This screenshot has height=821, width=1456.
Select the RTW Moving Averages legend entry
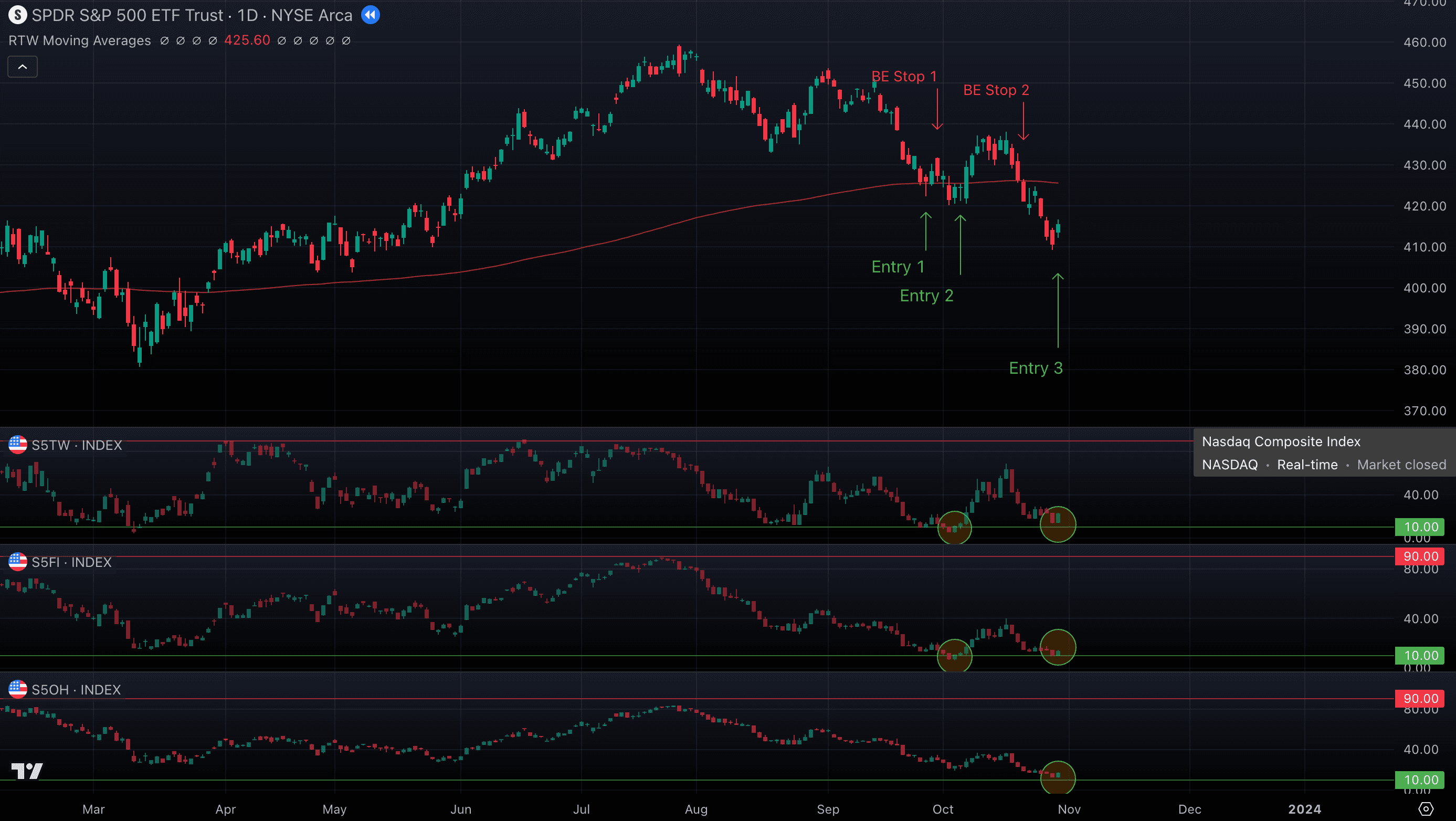(x=80, y=41)
